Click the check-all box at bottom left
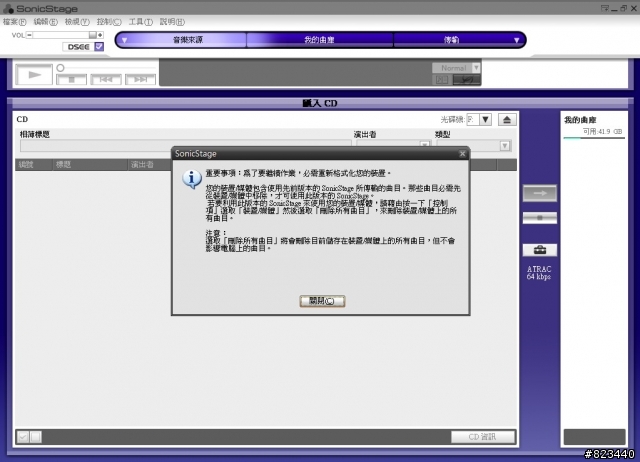The height and width of the screenshot is (462, 640). tap(23, 437)
